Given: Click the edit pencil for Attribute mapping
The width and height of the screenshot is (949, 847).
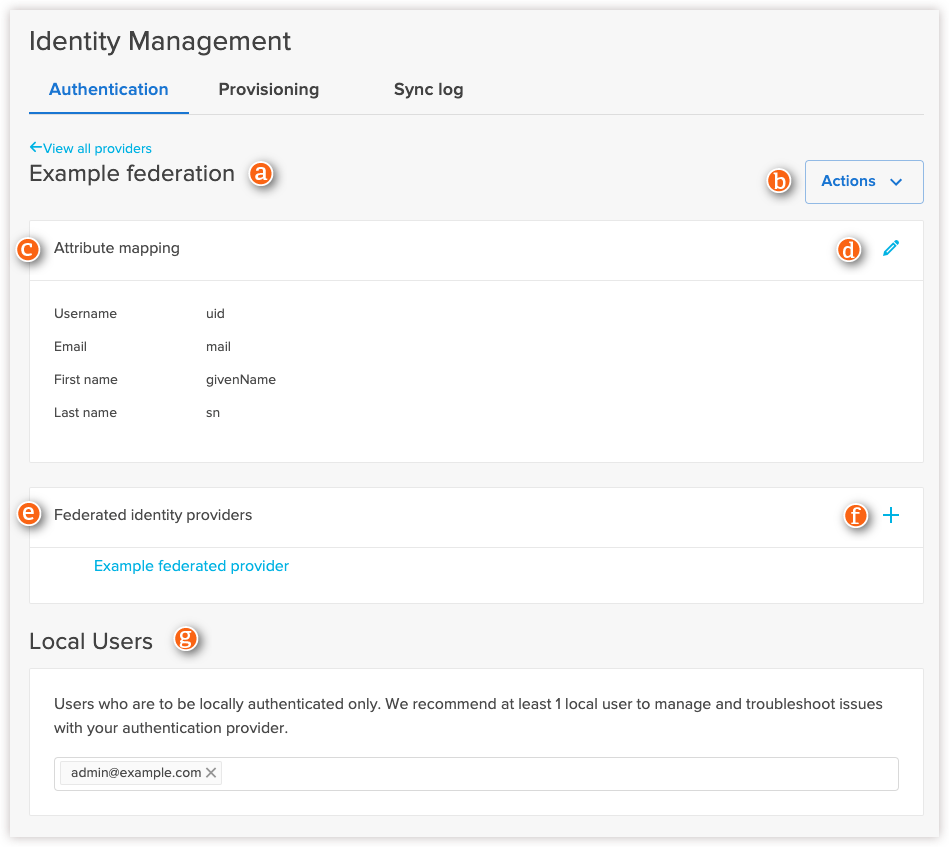Looking at the screenshot, I should (x=891, y=248).
